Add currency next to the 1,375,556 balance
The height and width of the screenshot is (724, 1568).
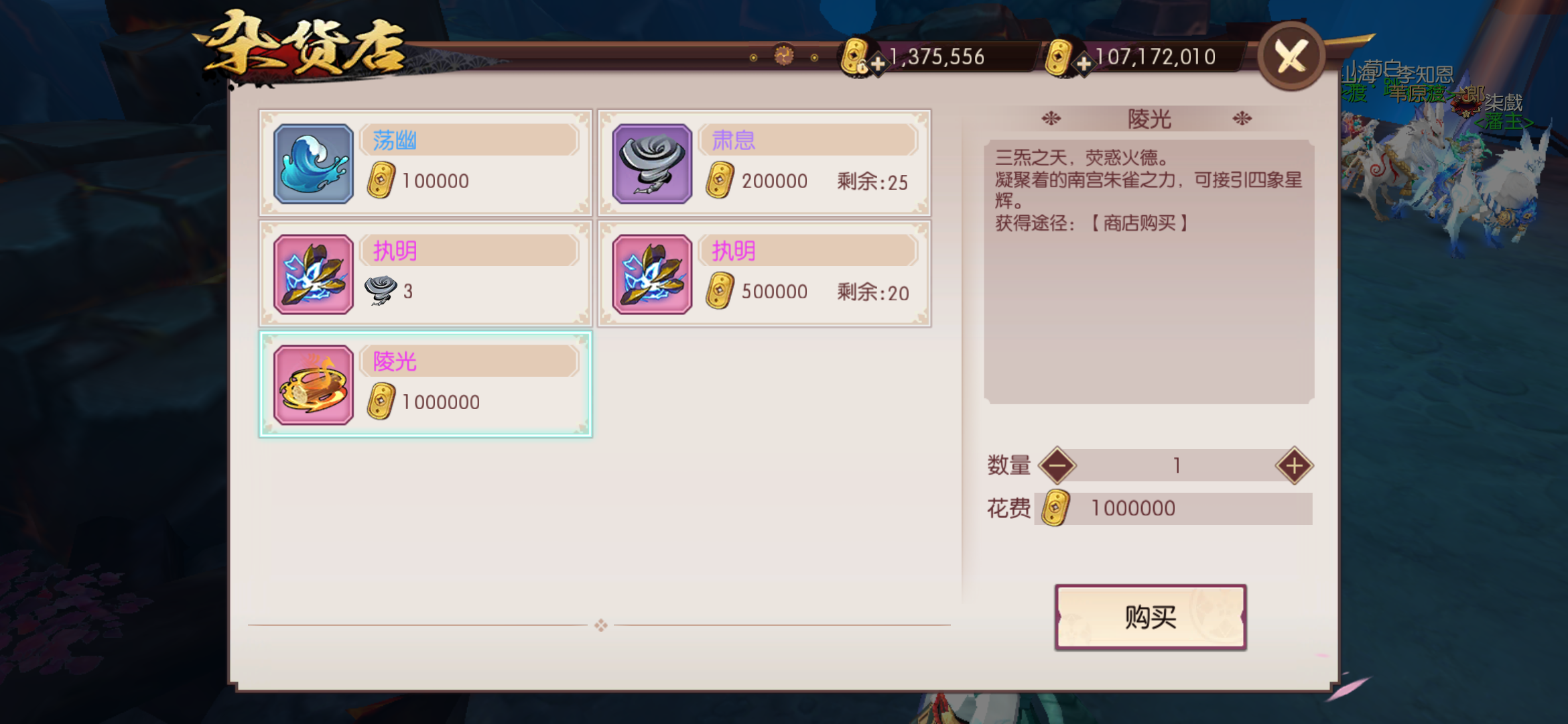click(878, 64)
